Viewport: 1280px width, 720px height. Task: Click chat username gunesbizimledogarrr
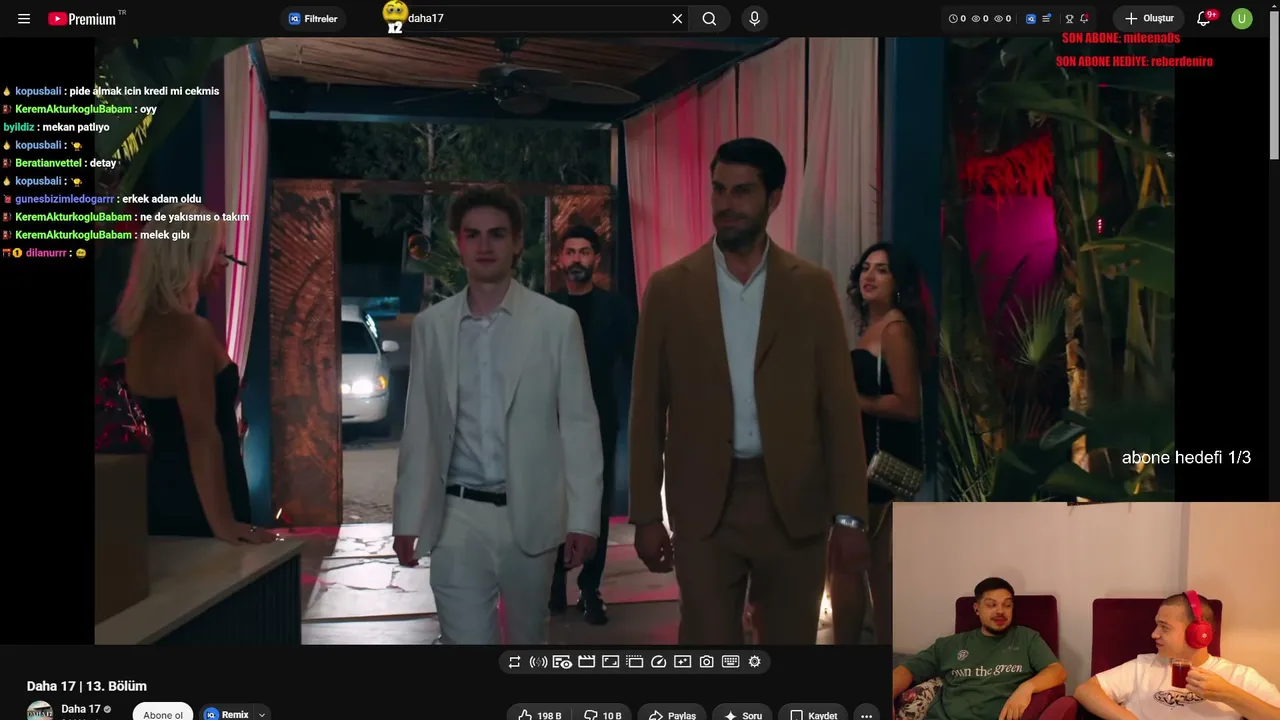tap(65, 199)
